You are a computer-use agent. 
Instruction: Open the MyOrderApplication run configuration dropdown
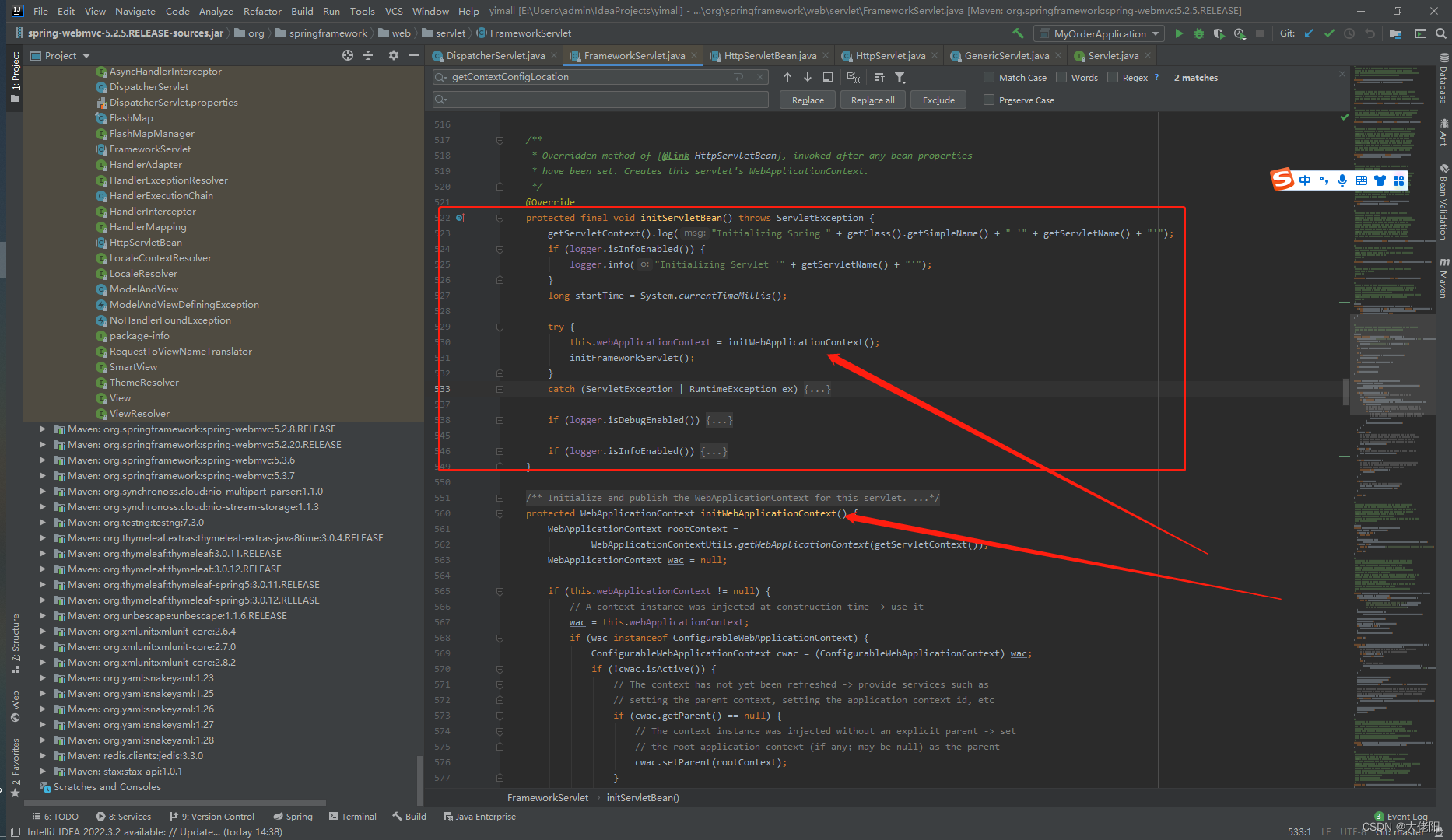(x=1100, y=33)
